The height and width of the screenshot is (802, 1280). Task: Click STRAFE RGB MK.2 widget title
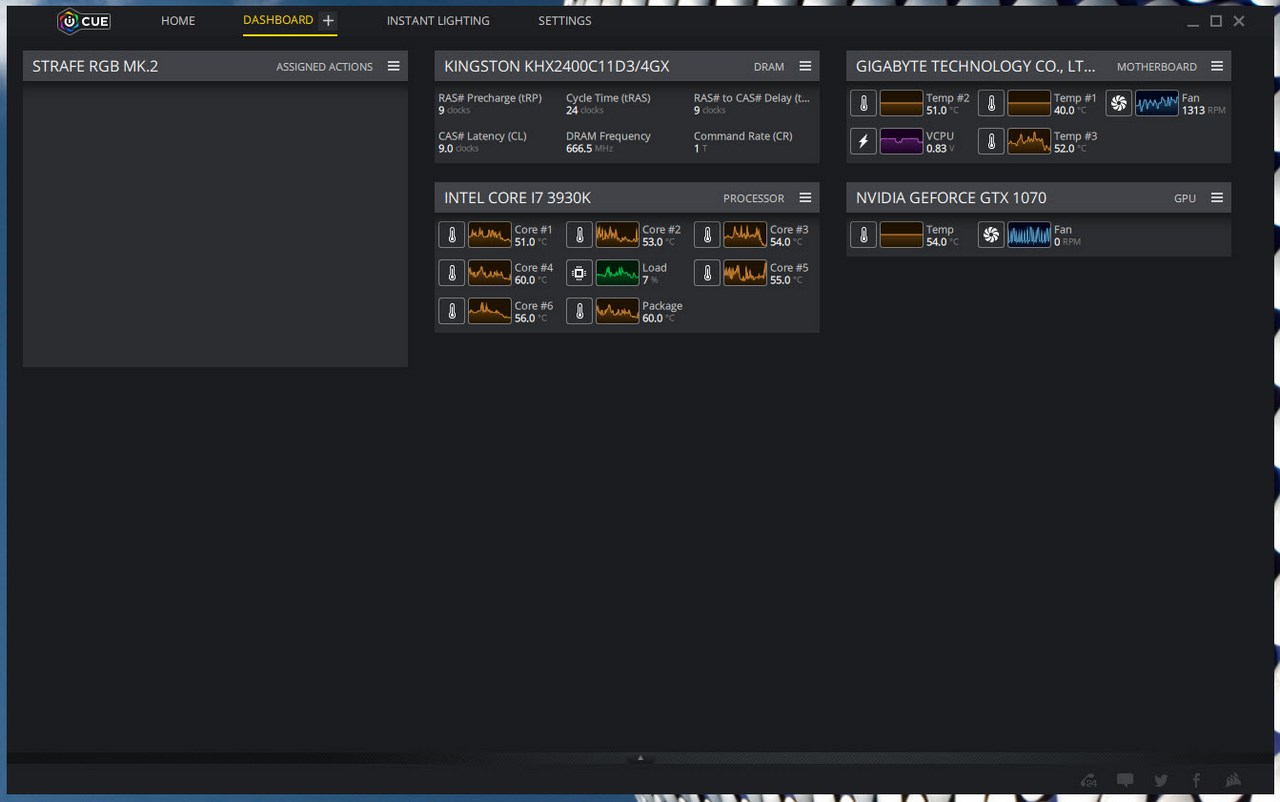click(95, 66)
